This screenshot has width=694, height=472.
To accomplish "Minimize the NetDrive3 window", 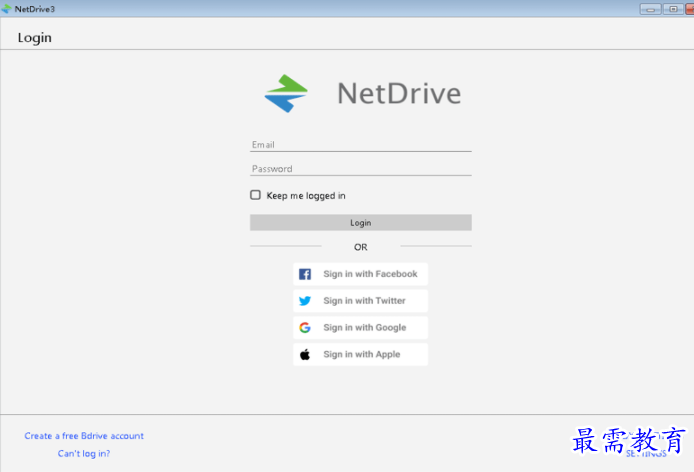I will point(651,9).
